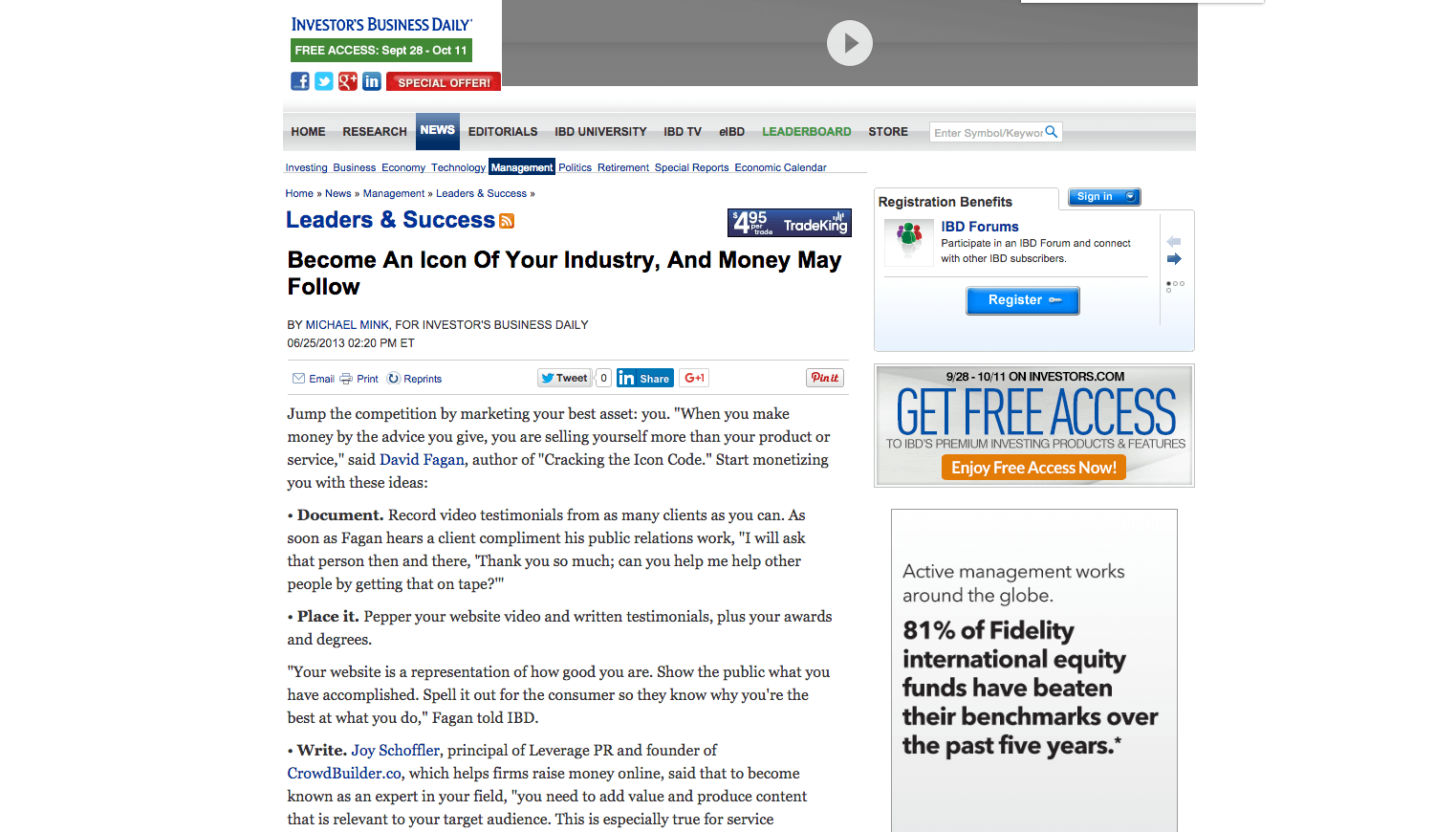This screenshot has width=1456, height=832.
Task: Click the News breadcrumb link
Action: (337, 193)
